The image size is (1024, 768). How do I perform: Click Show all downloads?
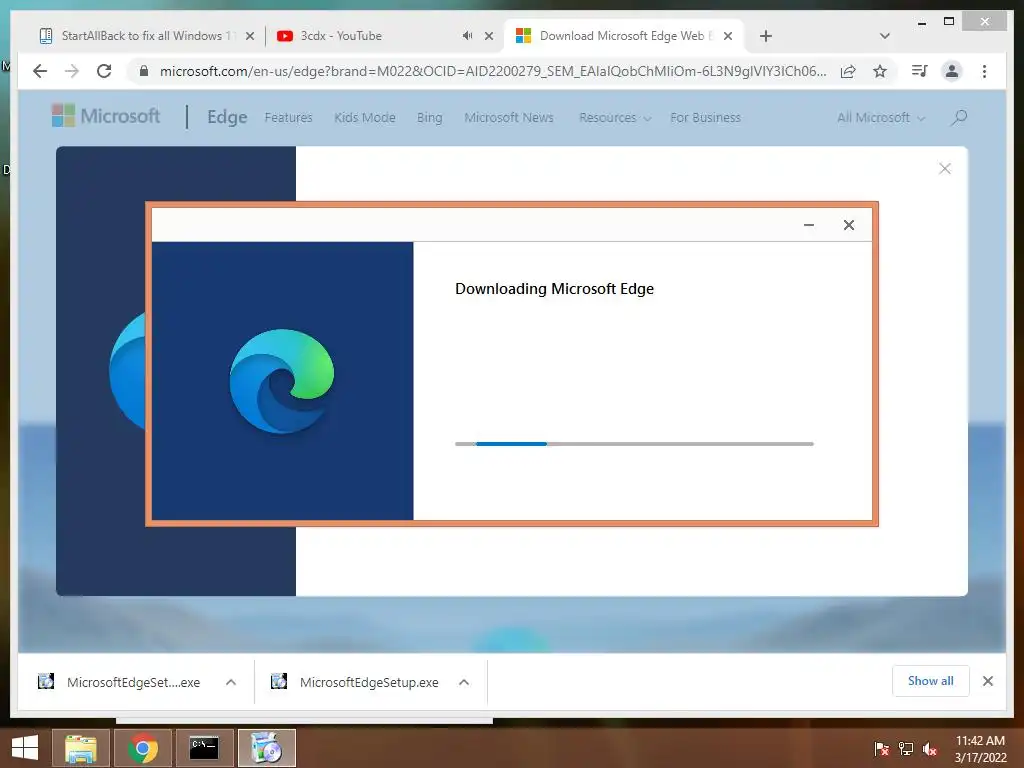click(x=931, y=681)
